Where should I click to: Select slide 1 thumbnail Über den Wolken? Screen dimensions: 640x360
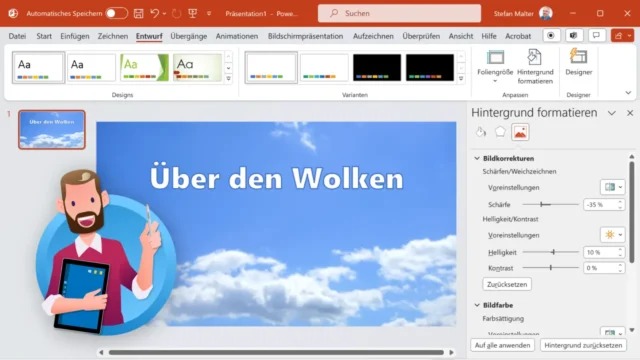click(x=52, y=130)
